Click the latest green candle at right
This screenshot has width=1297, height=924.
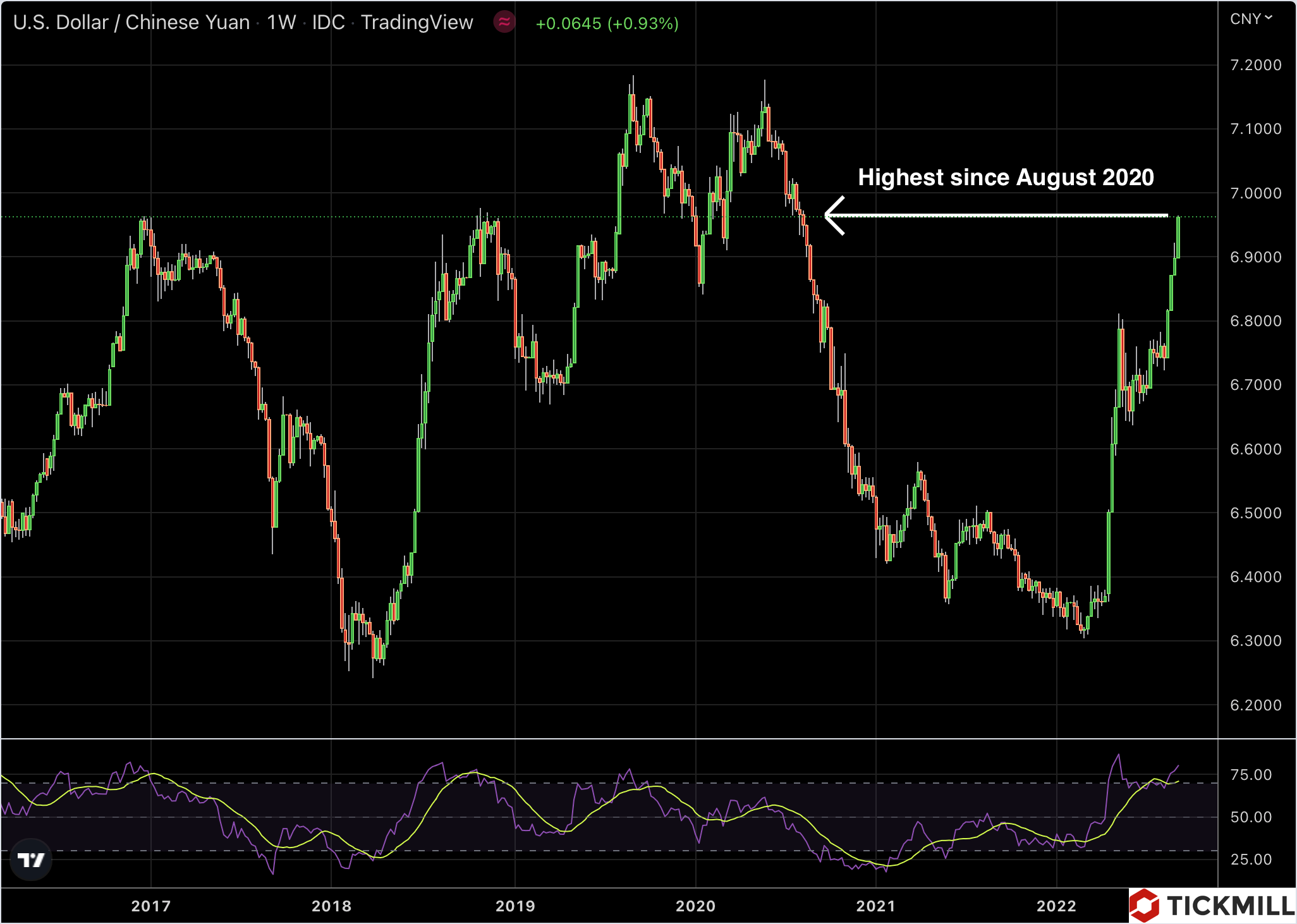click(1178, 238)
